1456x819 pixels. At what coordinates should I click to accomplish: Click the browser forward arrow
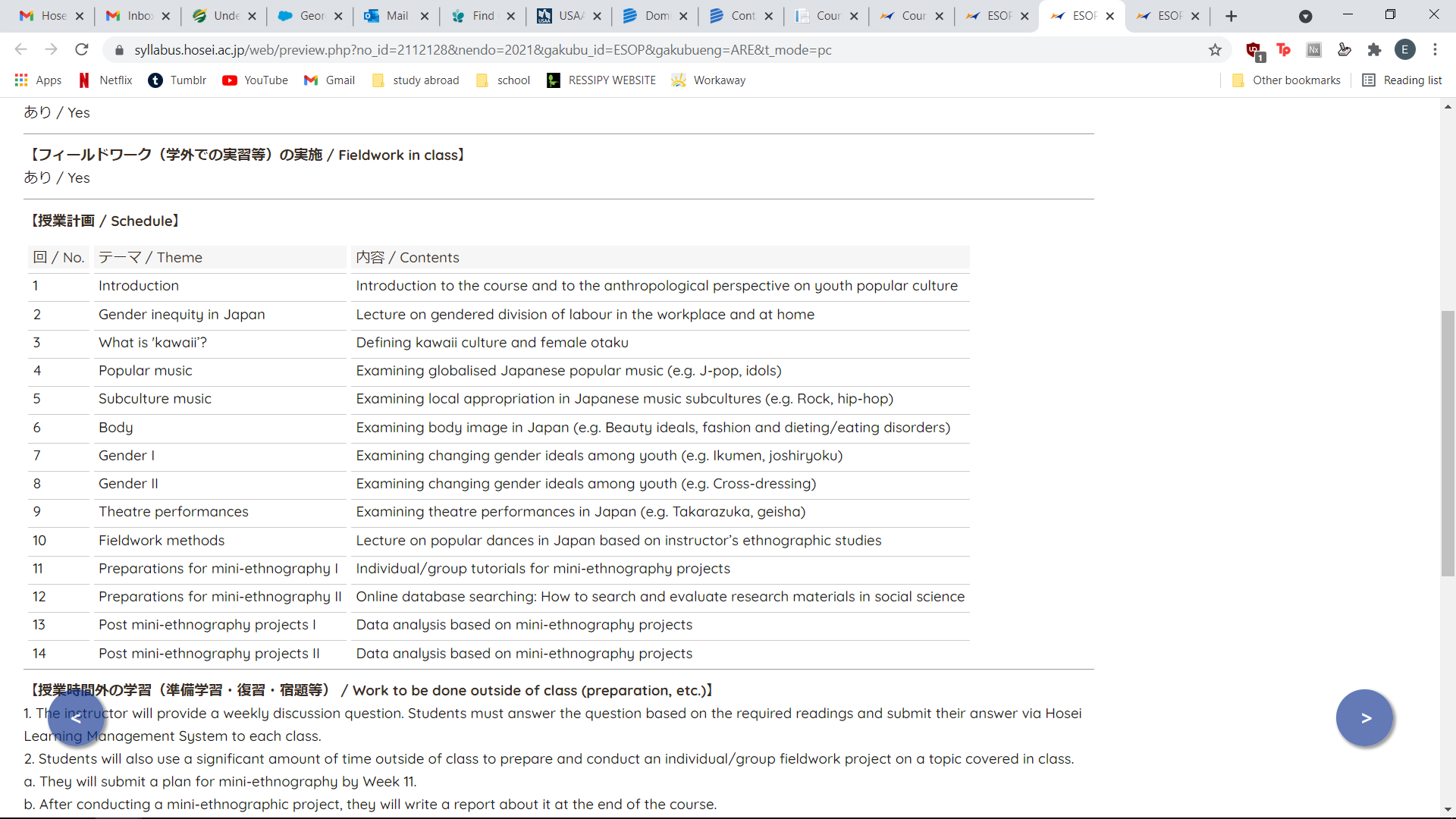point(51,50)
